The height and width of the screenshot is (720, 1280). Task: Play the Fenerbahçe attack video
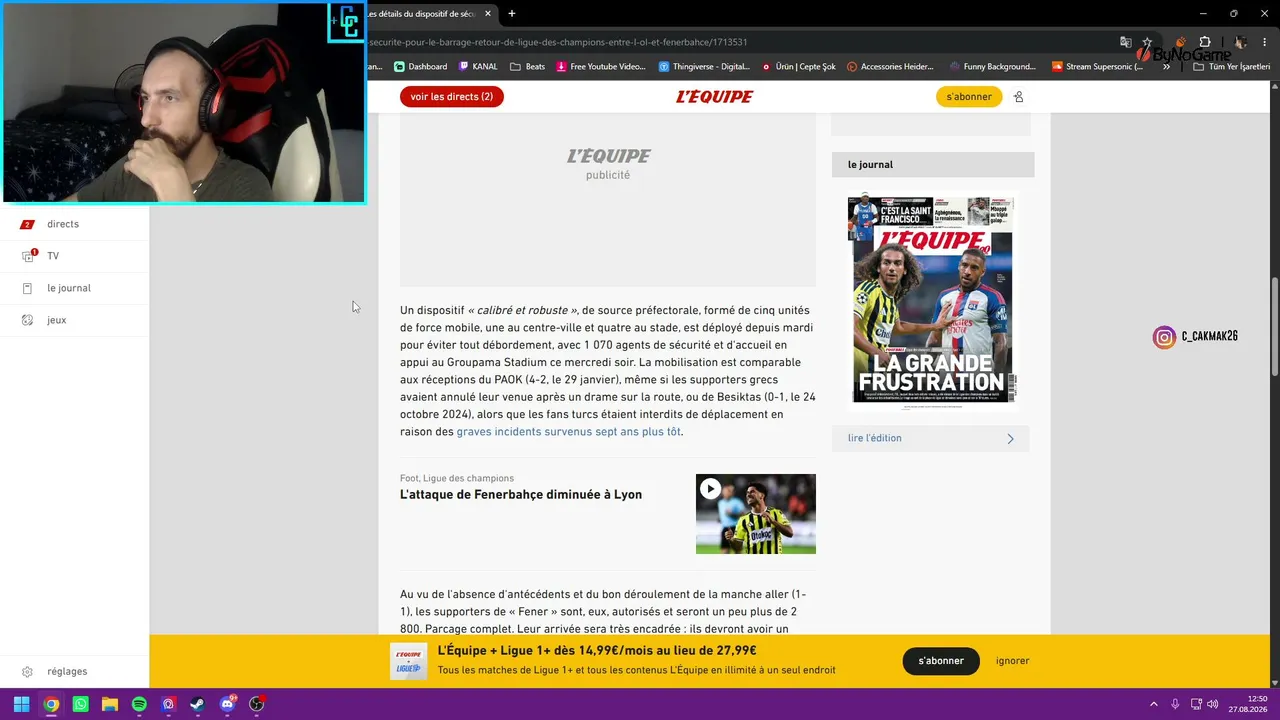tap(710, 489)
